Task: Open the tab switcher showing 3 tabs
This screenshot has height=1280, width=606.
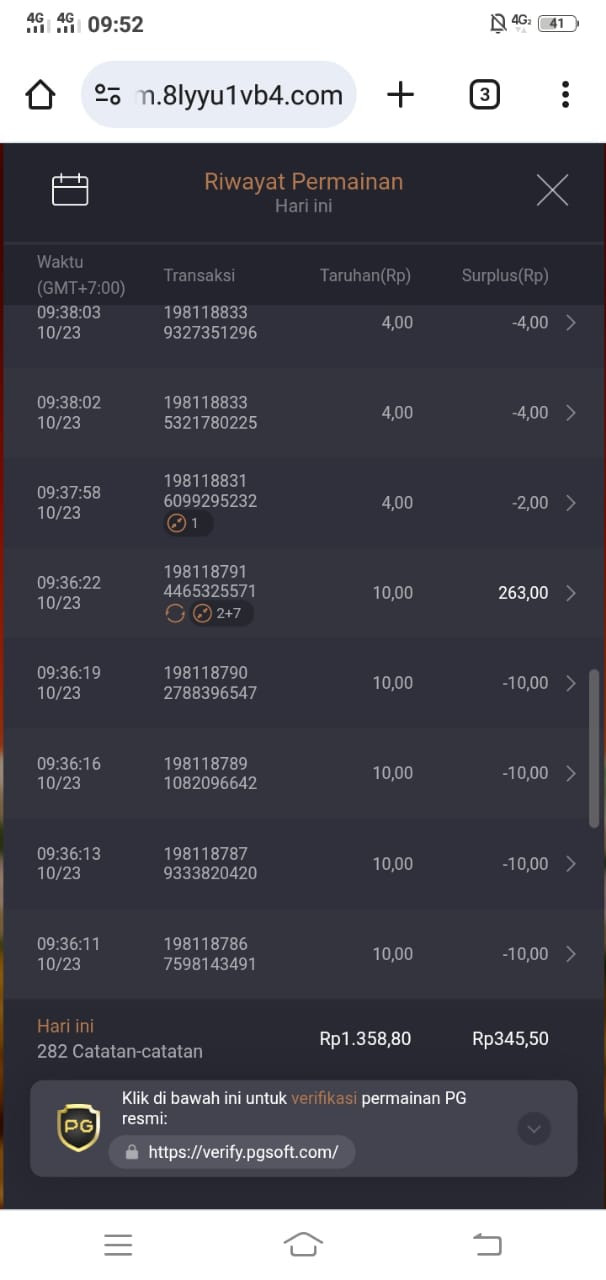Action: (484, 95)
